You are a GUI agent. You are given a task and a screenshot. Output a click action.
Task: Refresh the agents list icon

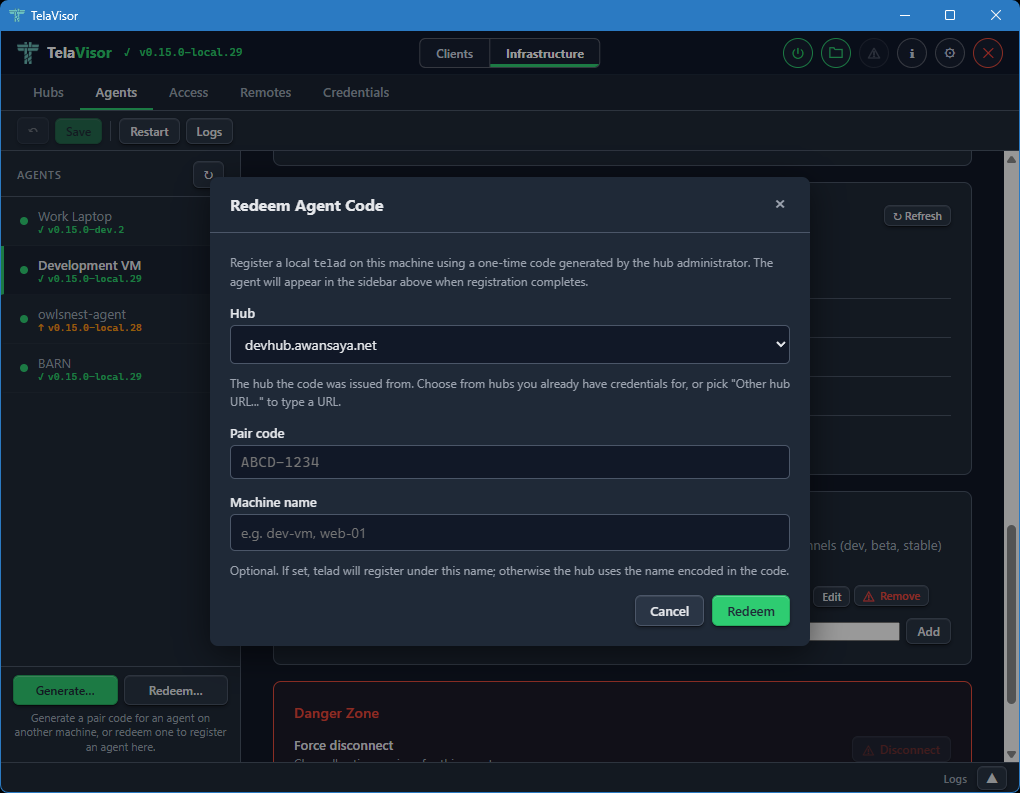tap(208, 175)
